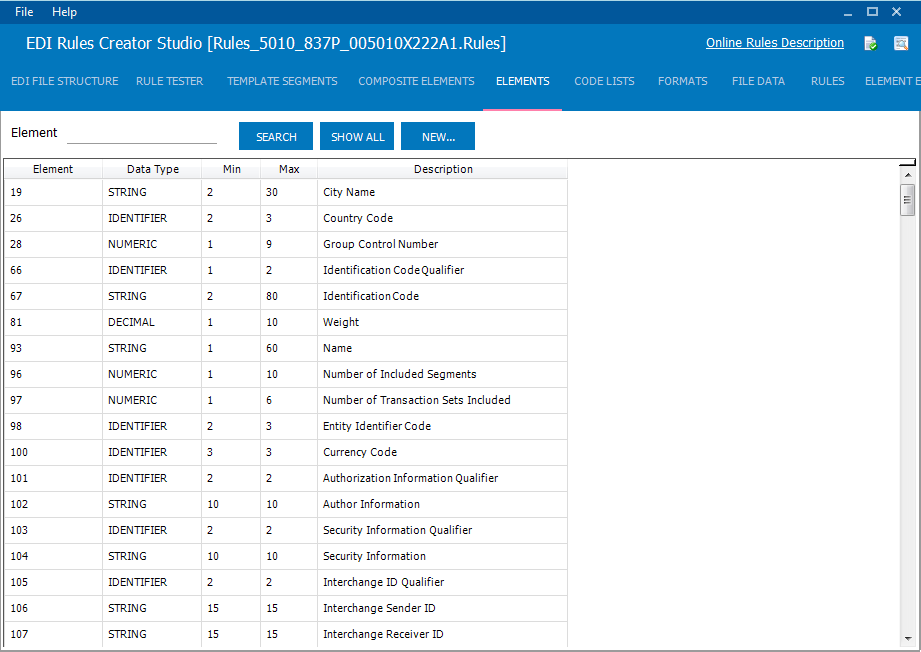
Task: Select the Country Code row
Action: click(286, 218)
